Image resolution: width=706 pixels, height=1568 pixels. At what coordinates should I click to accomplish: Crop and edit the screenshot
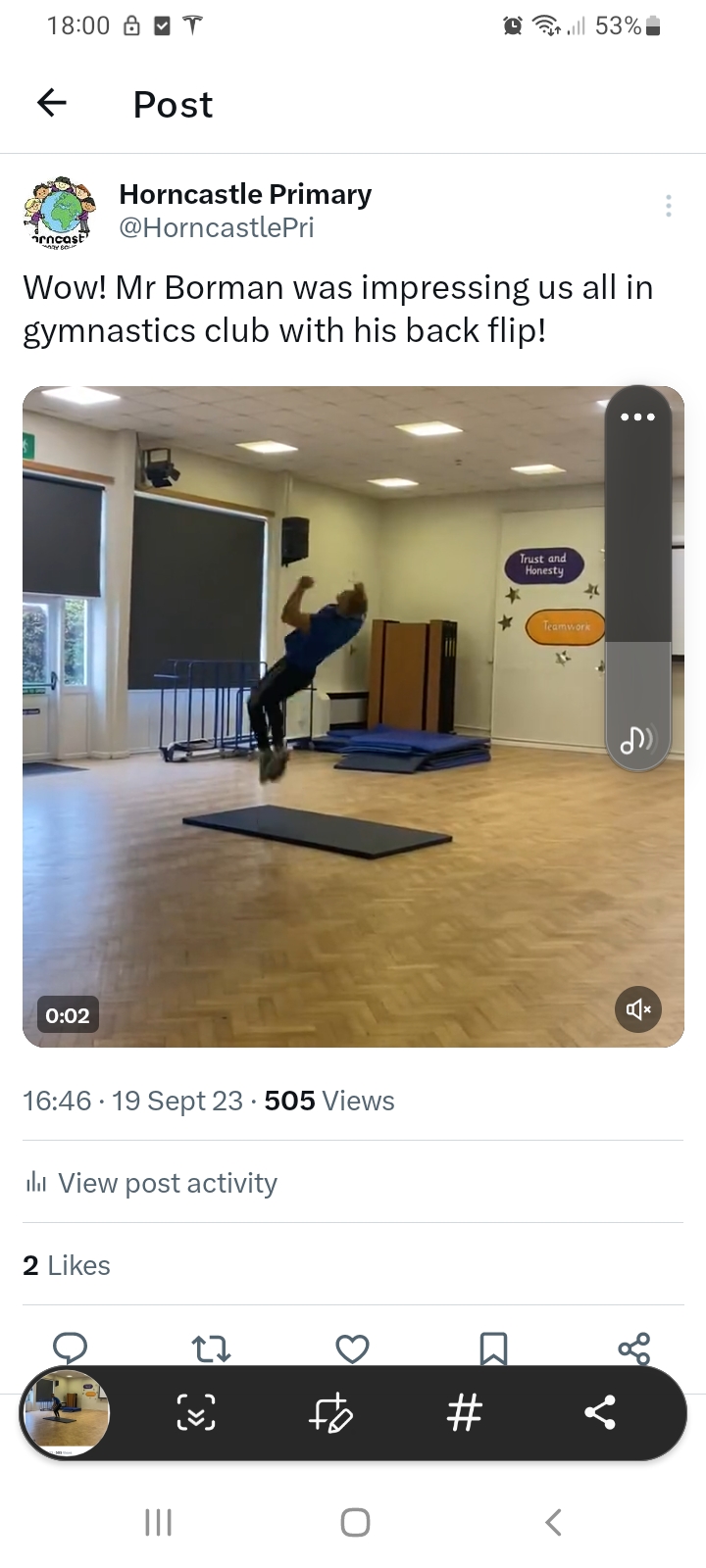point(330,1412)
